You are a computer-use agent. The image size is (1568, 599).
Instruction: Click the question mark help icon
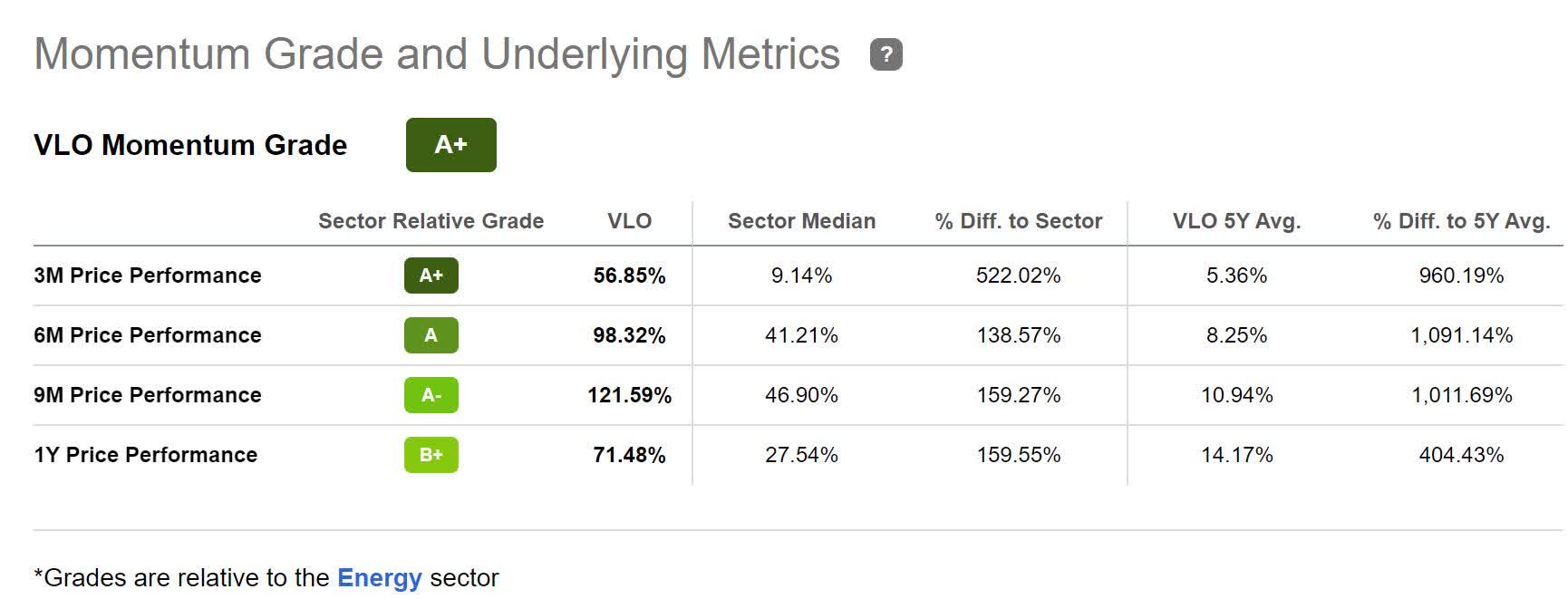(886, 54)
